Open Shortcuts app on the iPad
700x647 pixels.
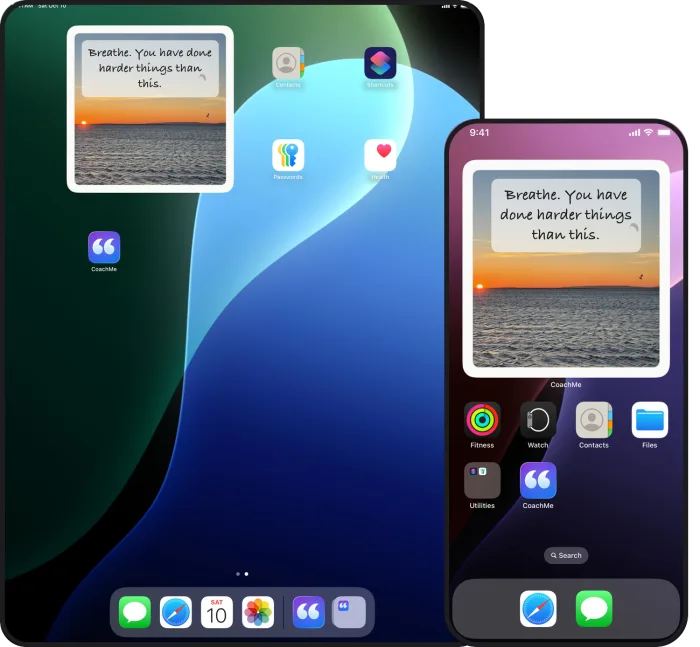(380, 63)
